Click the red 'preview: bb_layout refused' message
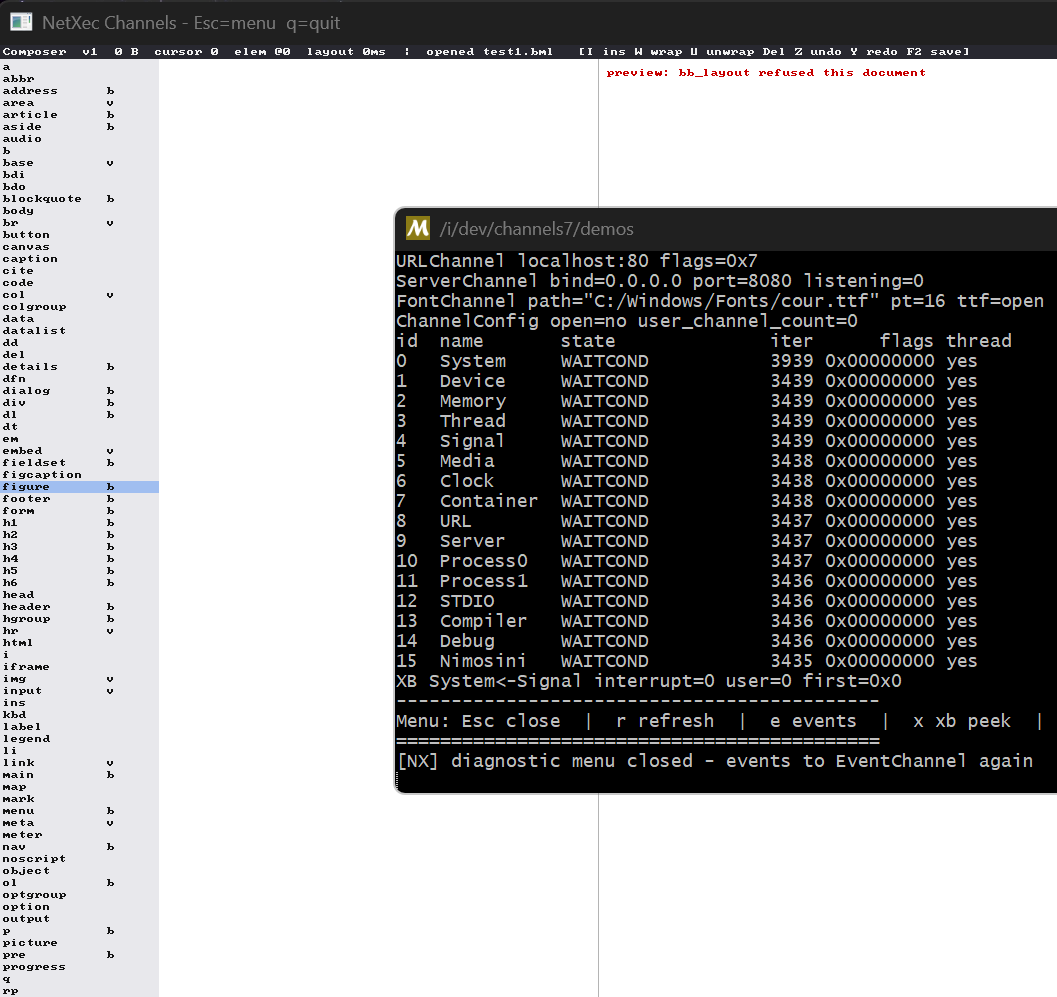1057x997 pixels. (766, 73)
